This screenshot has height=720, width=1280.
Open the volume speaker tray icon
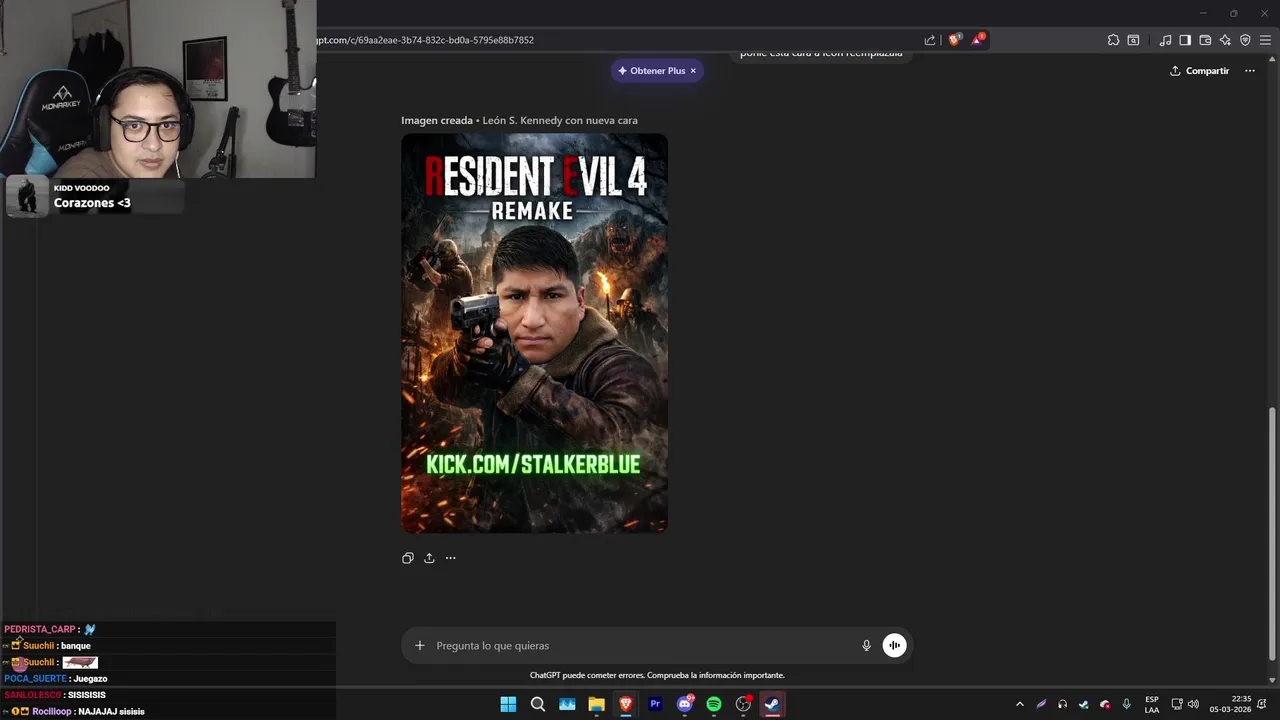pyautogui.click(x=1193, y=704)
